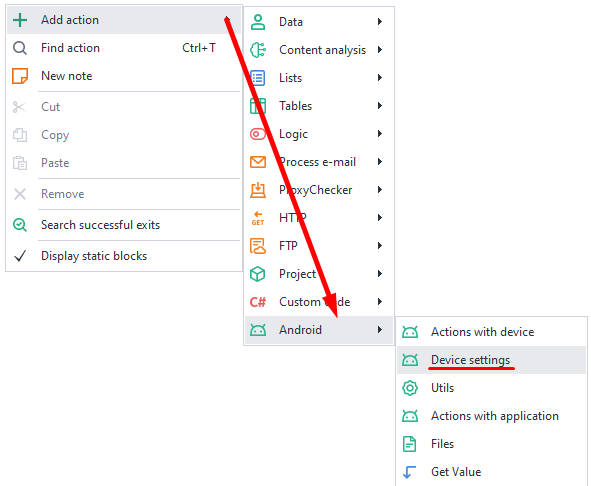
Task: Click the green plus Add action icon
Action: [20, 20]
